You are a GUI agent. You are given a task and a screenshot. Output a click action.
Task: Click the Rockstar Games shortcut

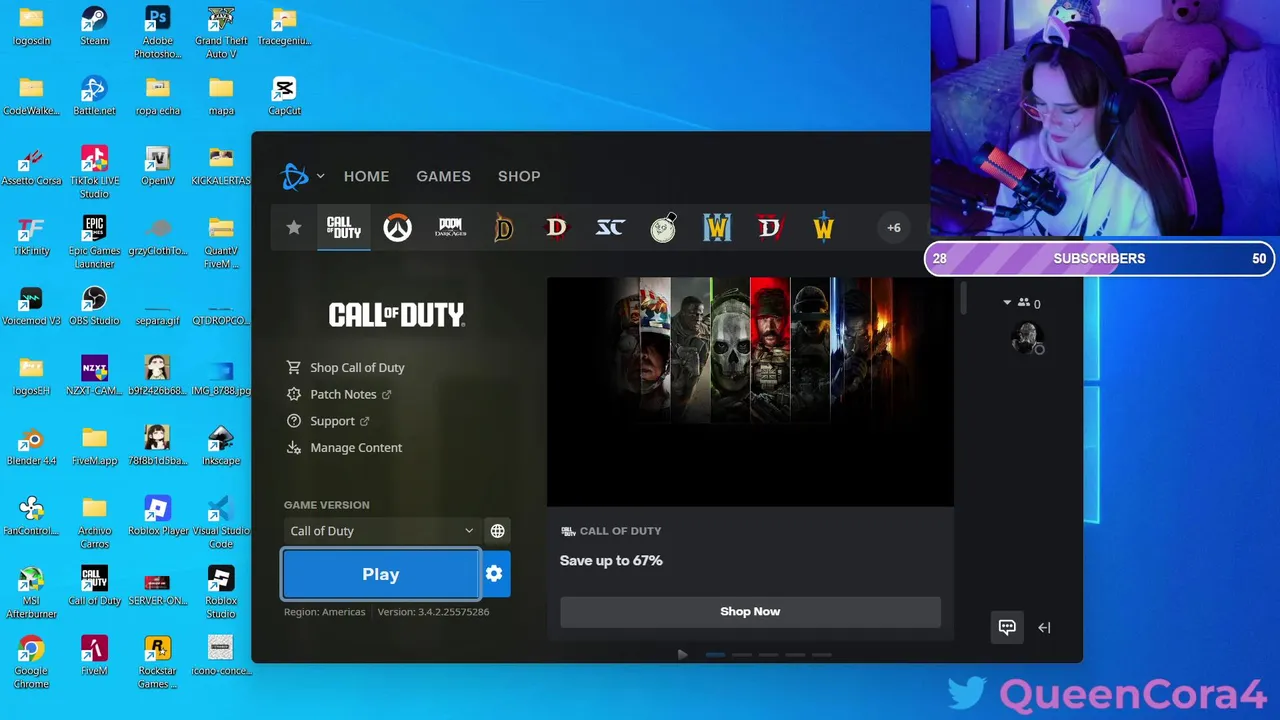[x=157, y=662]
